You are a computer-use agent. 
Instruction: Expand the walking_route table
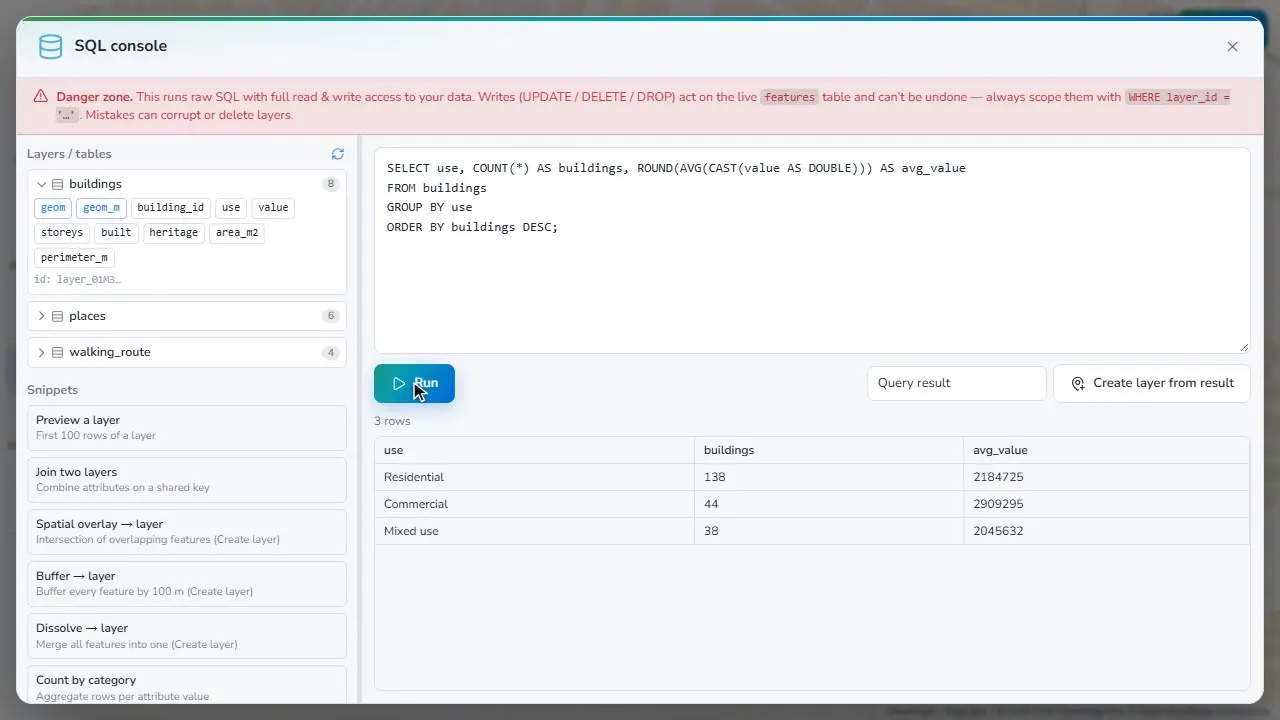click(x=42, y=352)
